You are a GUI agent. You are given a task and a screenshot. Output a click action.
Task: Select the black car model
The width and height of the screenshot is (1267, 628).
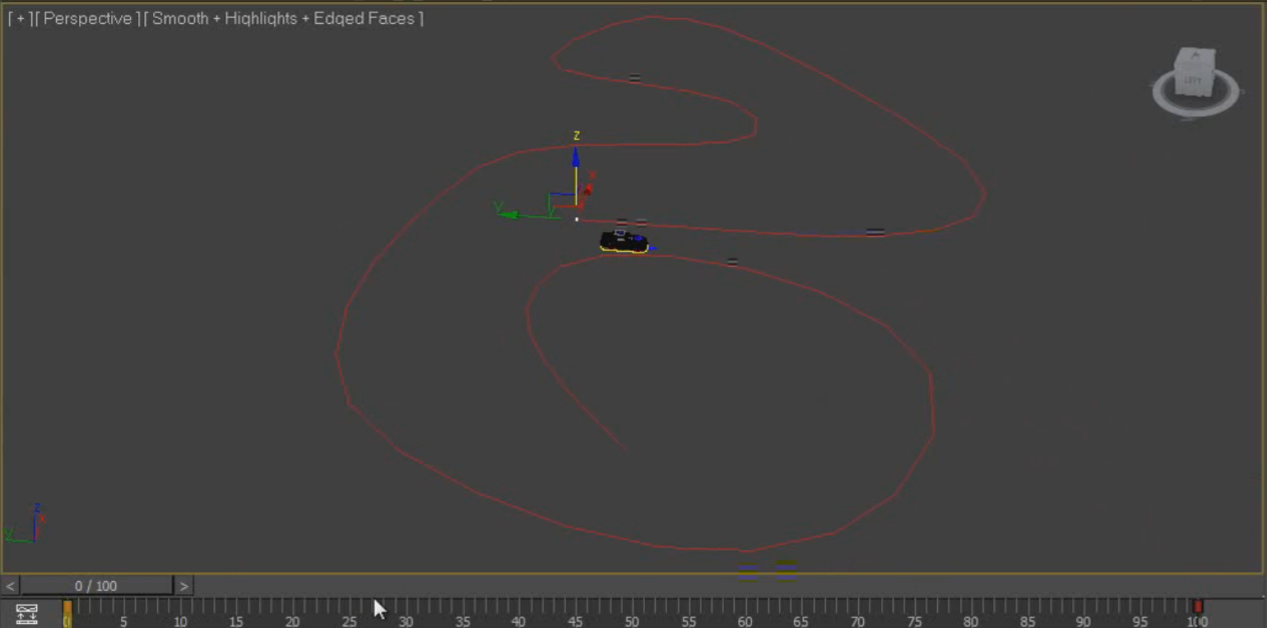[624, 242]
